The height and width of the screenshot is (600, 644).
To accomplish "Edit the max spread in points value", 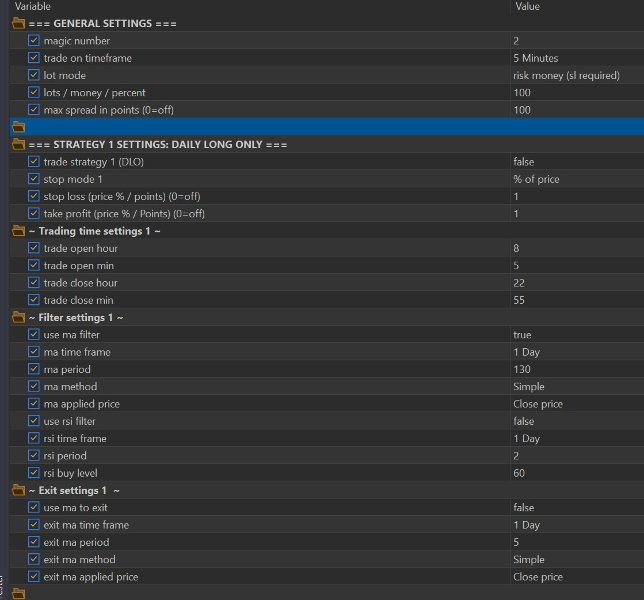I will pyautogui.click(x=522, y=110).
